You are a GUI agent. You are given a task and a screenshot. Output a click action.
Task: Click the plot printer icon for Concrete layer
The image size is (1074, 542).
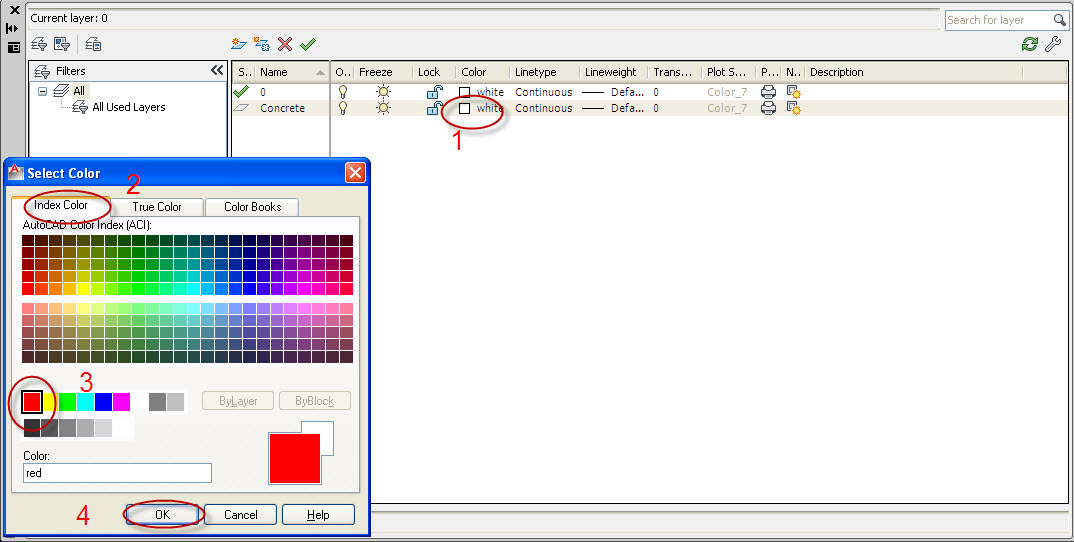click(769, 108)
